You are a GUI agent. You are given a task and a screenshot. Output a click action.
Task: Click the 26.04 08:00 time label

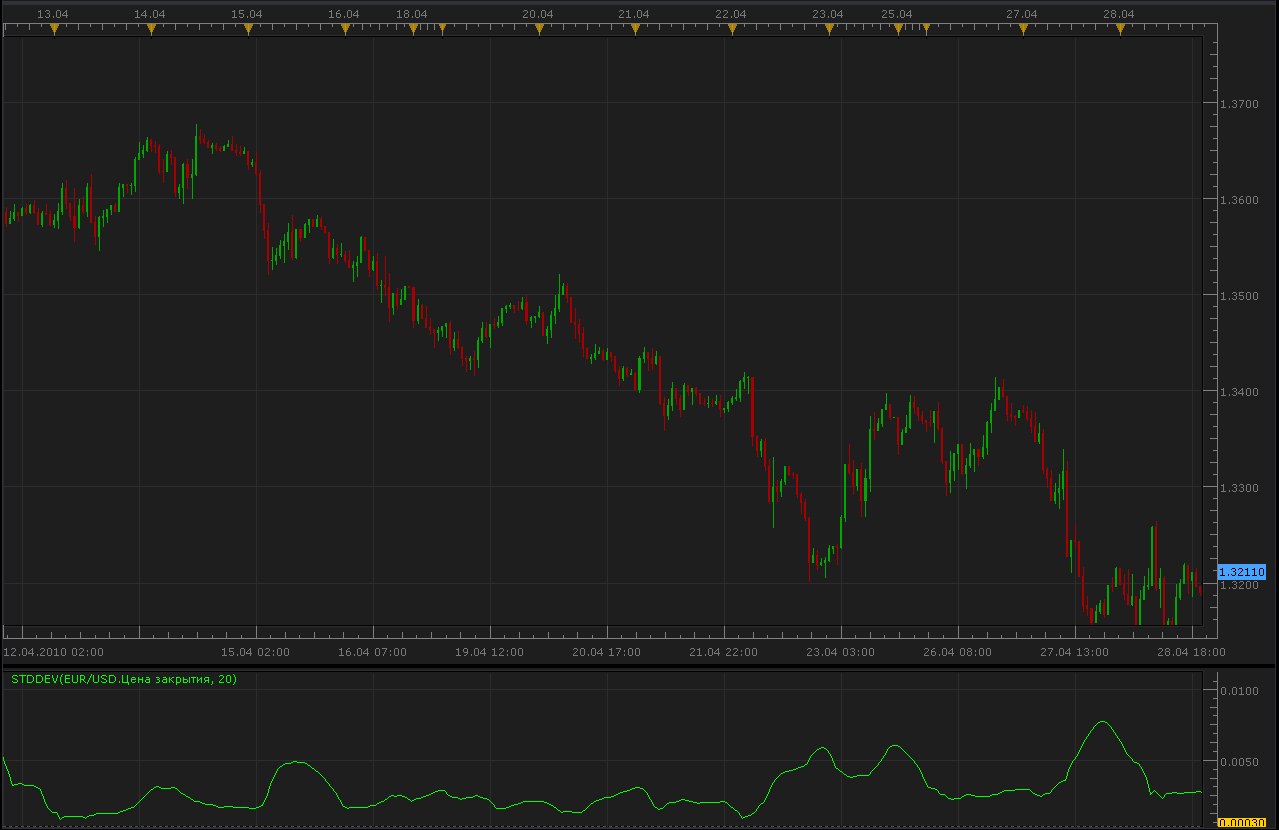(958, 652)
